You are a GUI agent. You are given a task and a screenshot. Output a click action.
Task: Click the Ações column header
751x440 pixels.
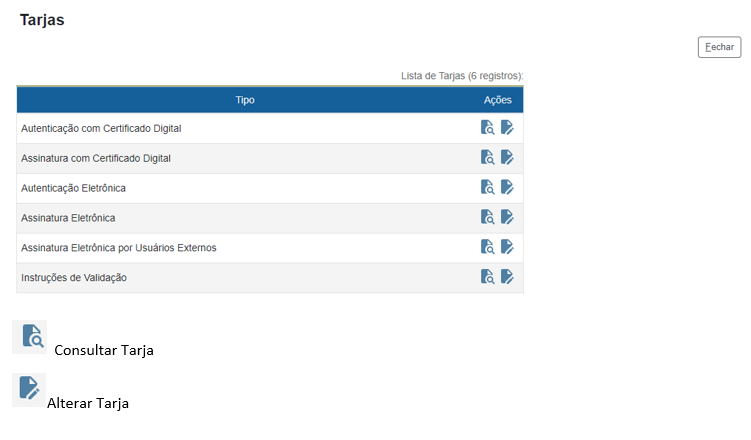[x=497, y=100]
